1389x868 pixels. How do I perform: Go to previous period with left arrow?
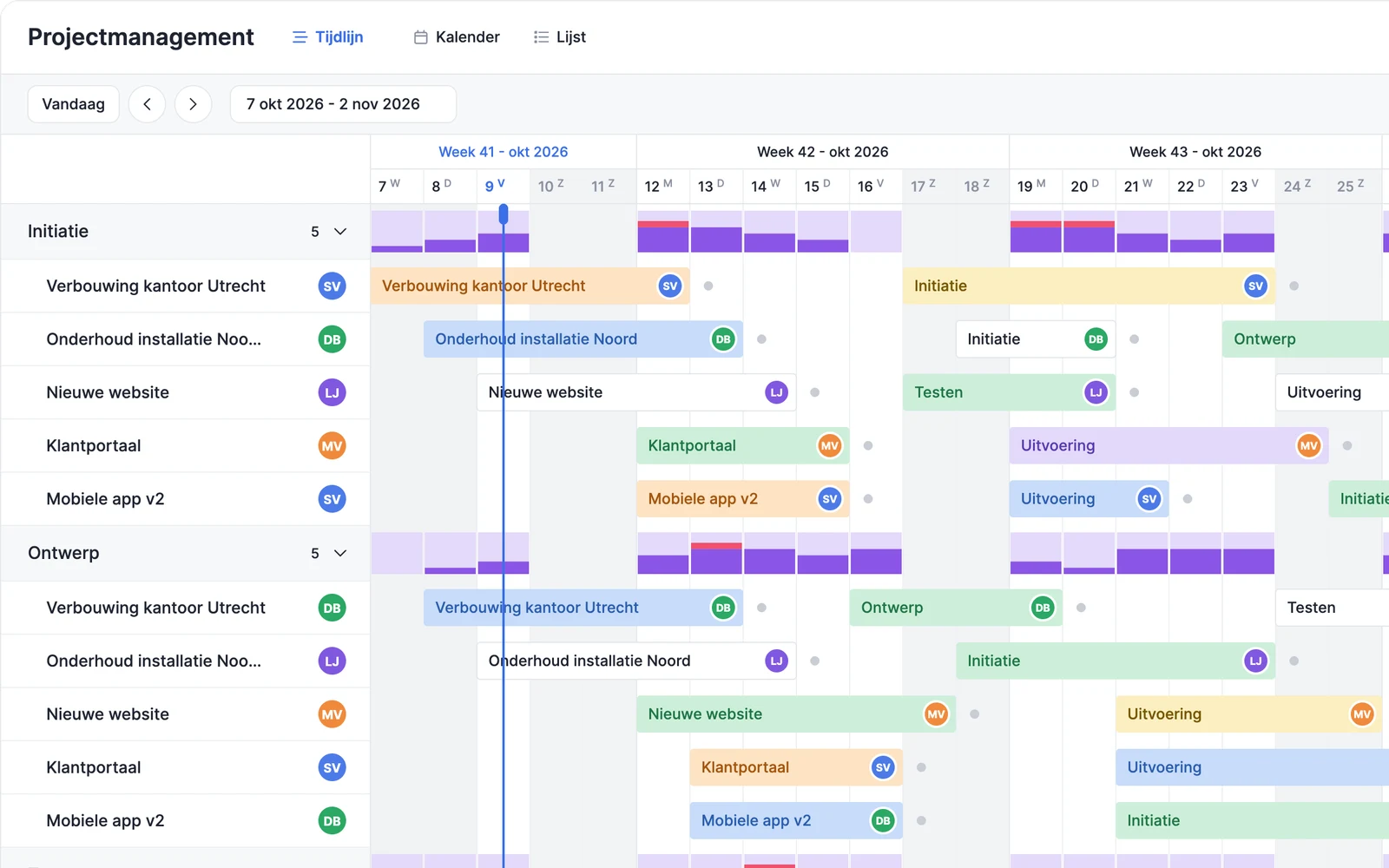tap(147, 104)
